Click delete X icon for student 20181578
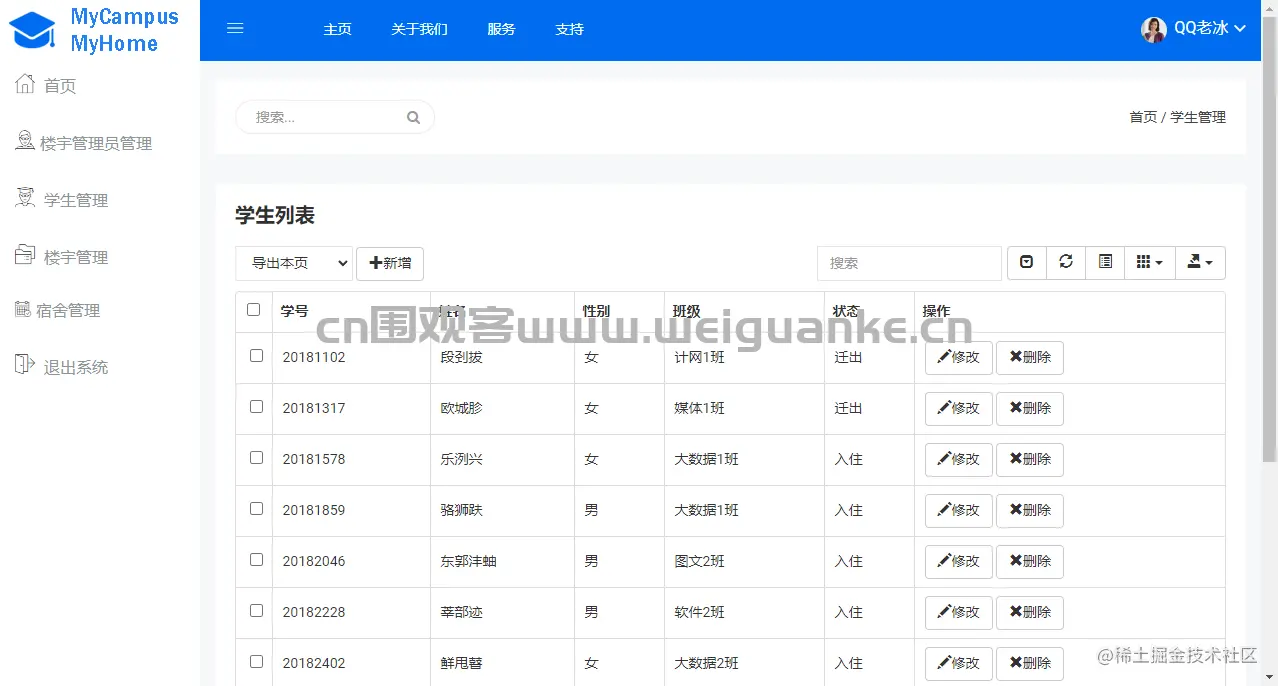Viewport: 1278px width, 686px height. pos(1015,459)
